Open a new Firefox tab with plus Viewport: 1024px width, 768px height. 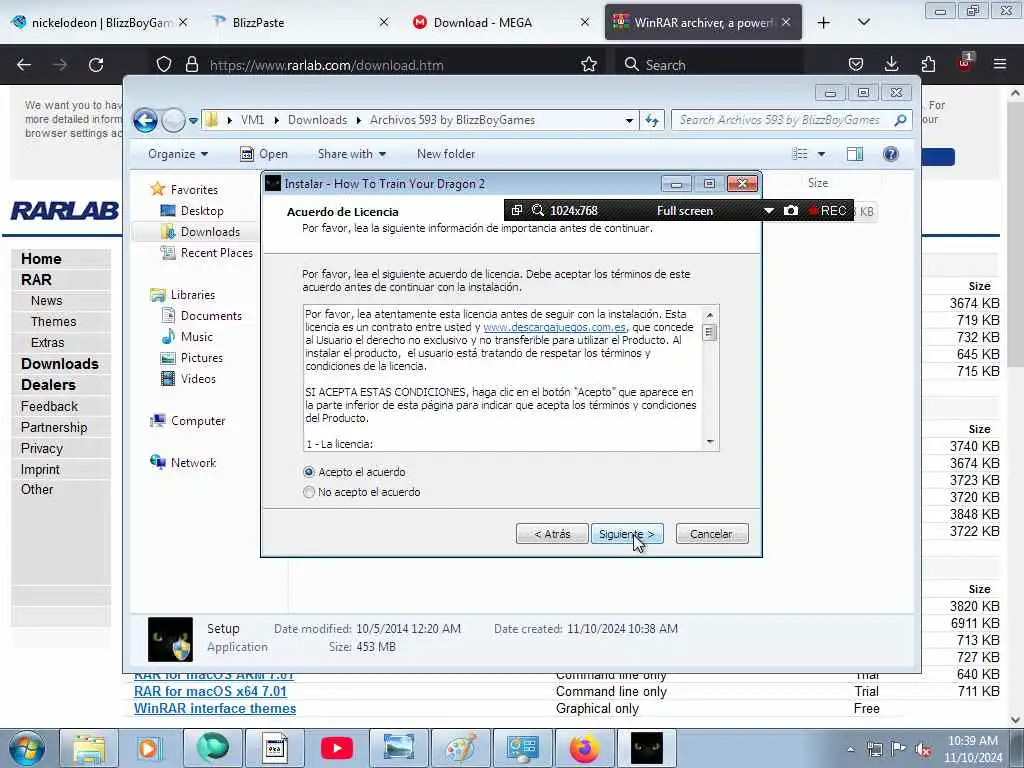[x=824, y=22]
